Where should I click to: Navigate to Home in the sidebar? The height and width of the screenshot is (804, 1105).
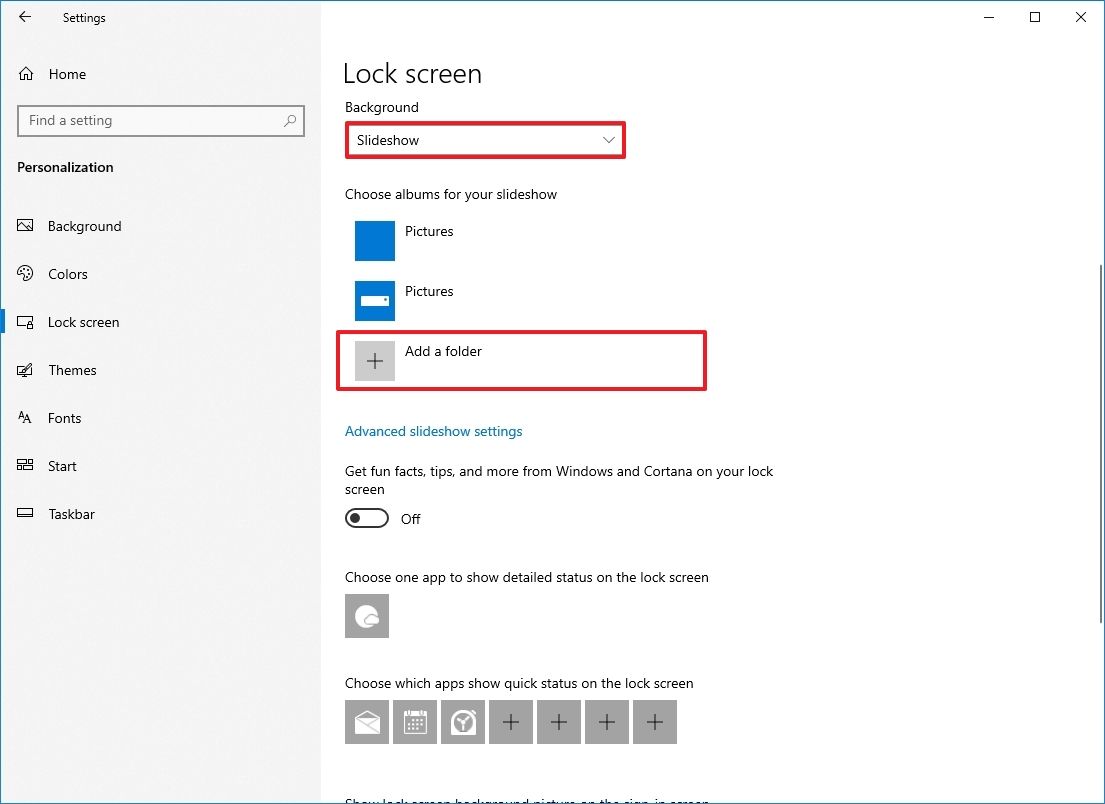(x=67, y=74)
